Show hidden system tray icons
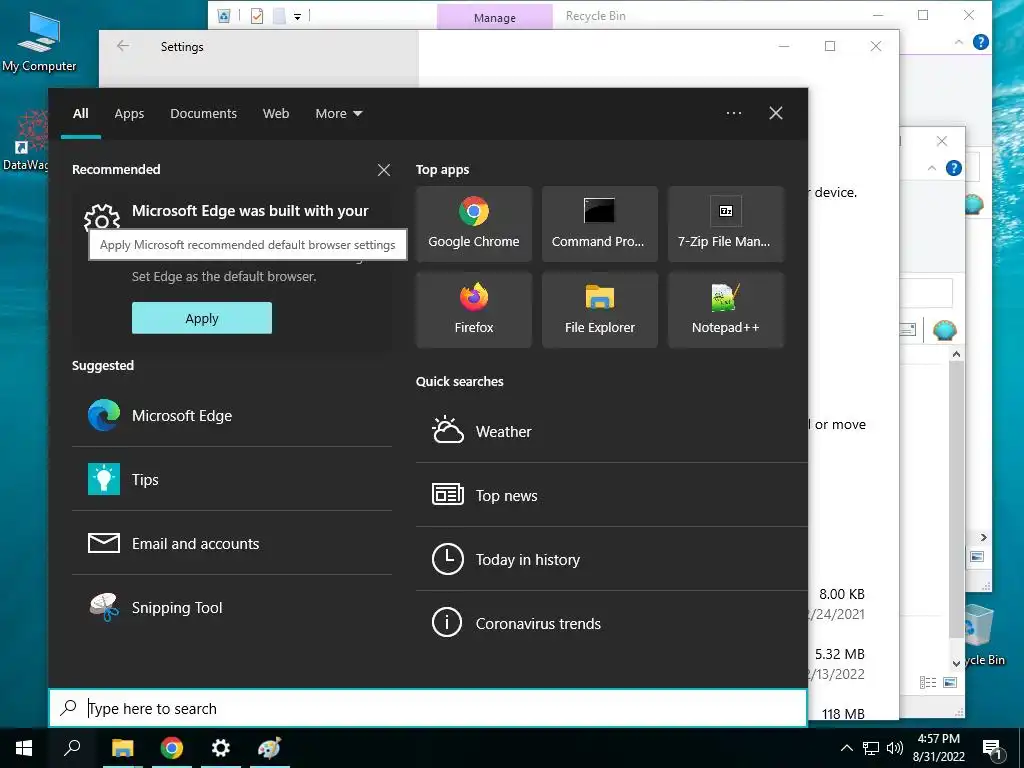Image resolution: width=1024 pixels, height=768 pixels. (846, 748)
